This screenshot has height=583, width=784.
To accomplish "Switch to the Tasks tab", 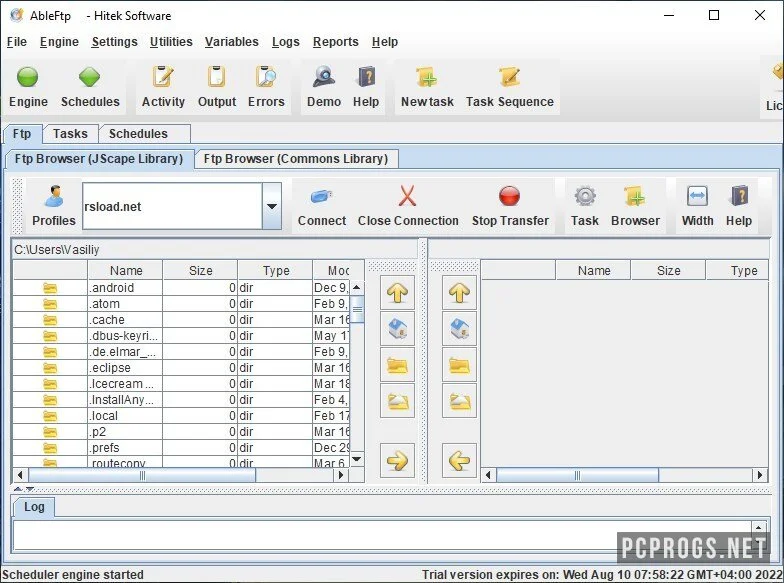I will click(x=70, y=134).
